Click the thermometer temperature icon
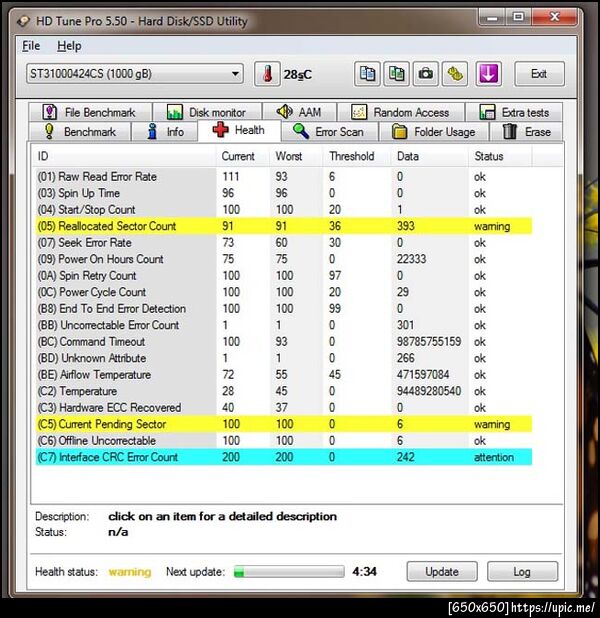Screen dimensions: 600x618 267,74
